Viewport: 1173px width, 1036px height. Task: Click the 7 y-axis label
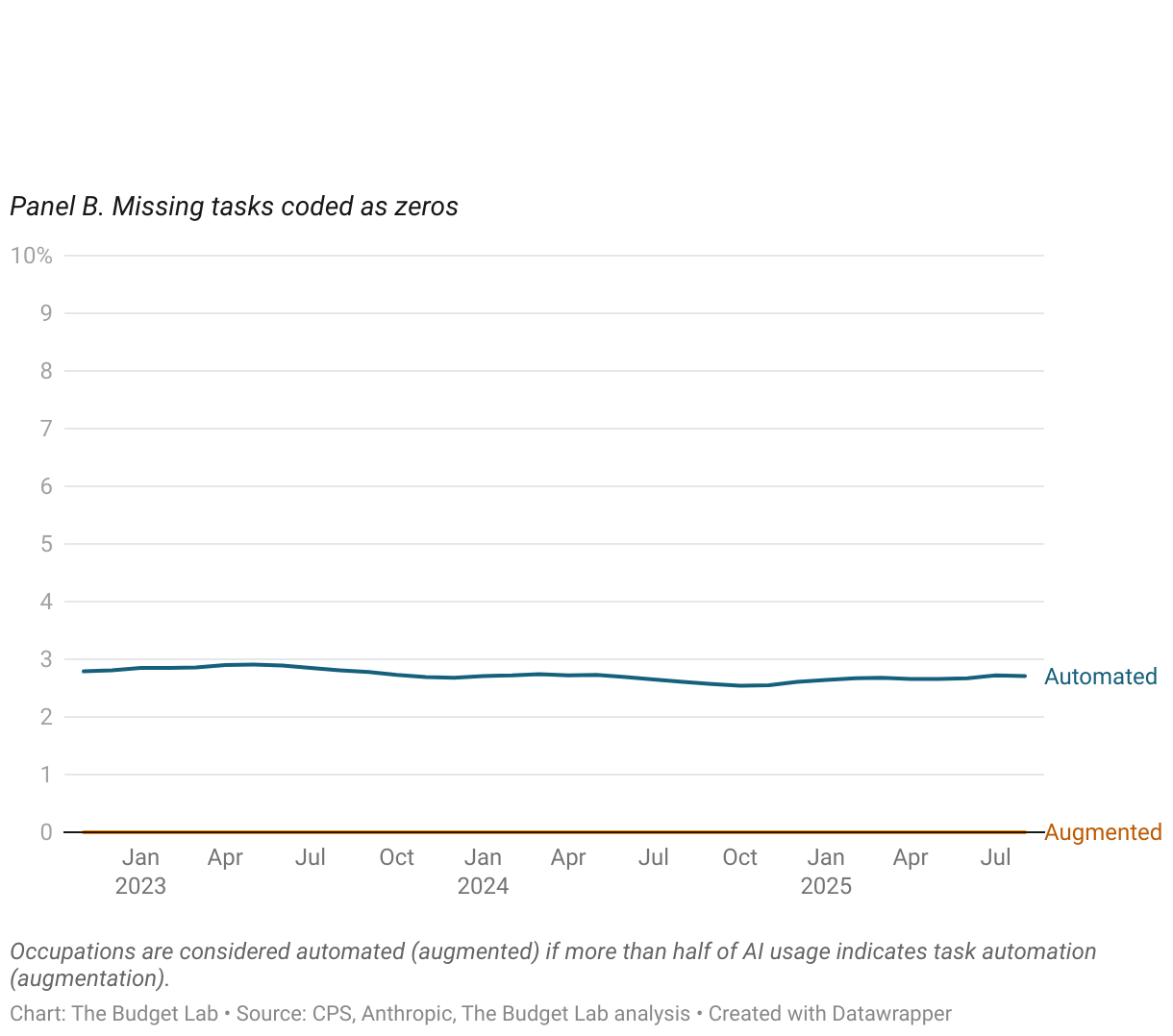tap(45, 429)
